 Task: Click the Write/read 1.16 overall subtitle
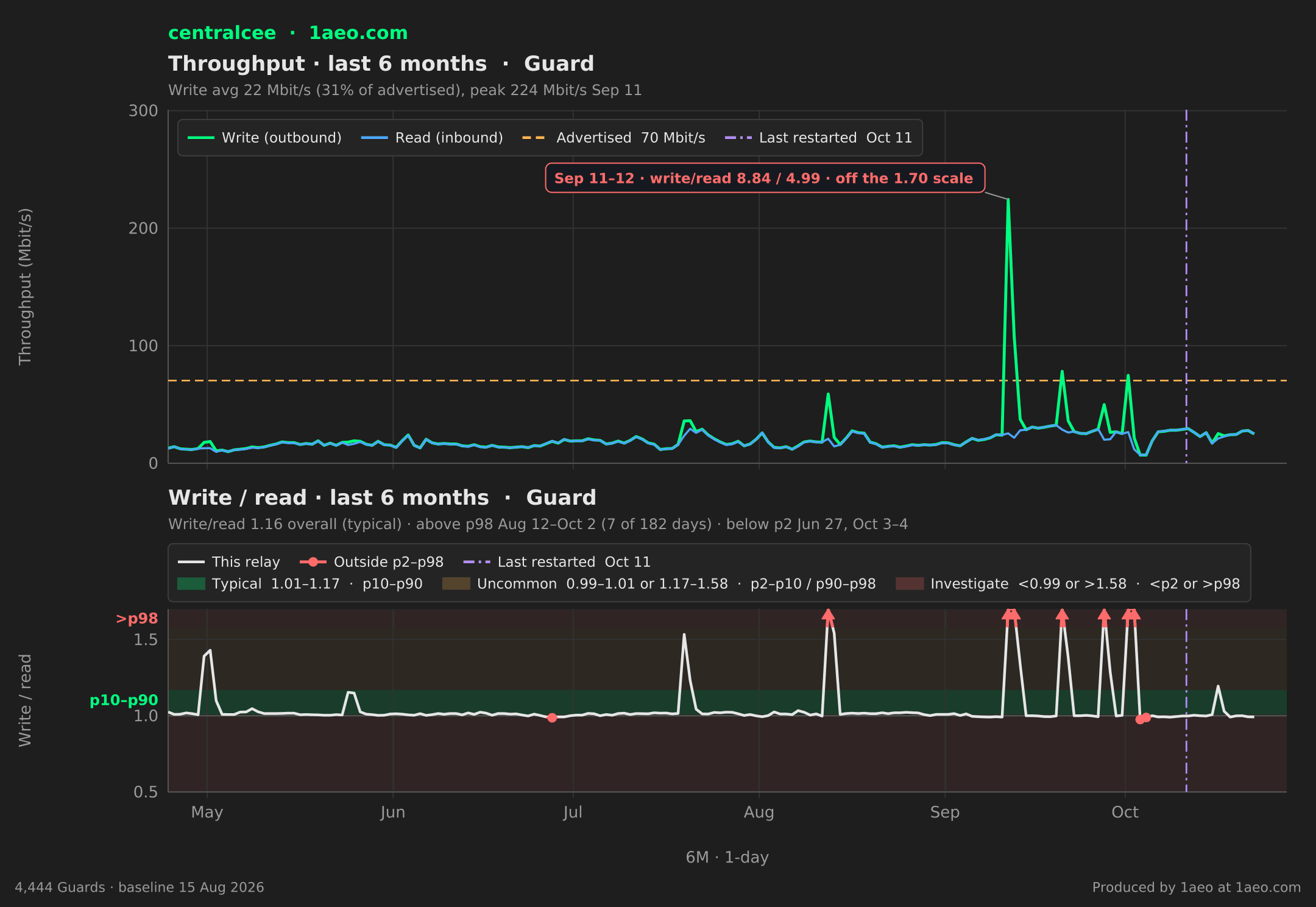coord(538,524)
